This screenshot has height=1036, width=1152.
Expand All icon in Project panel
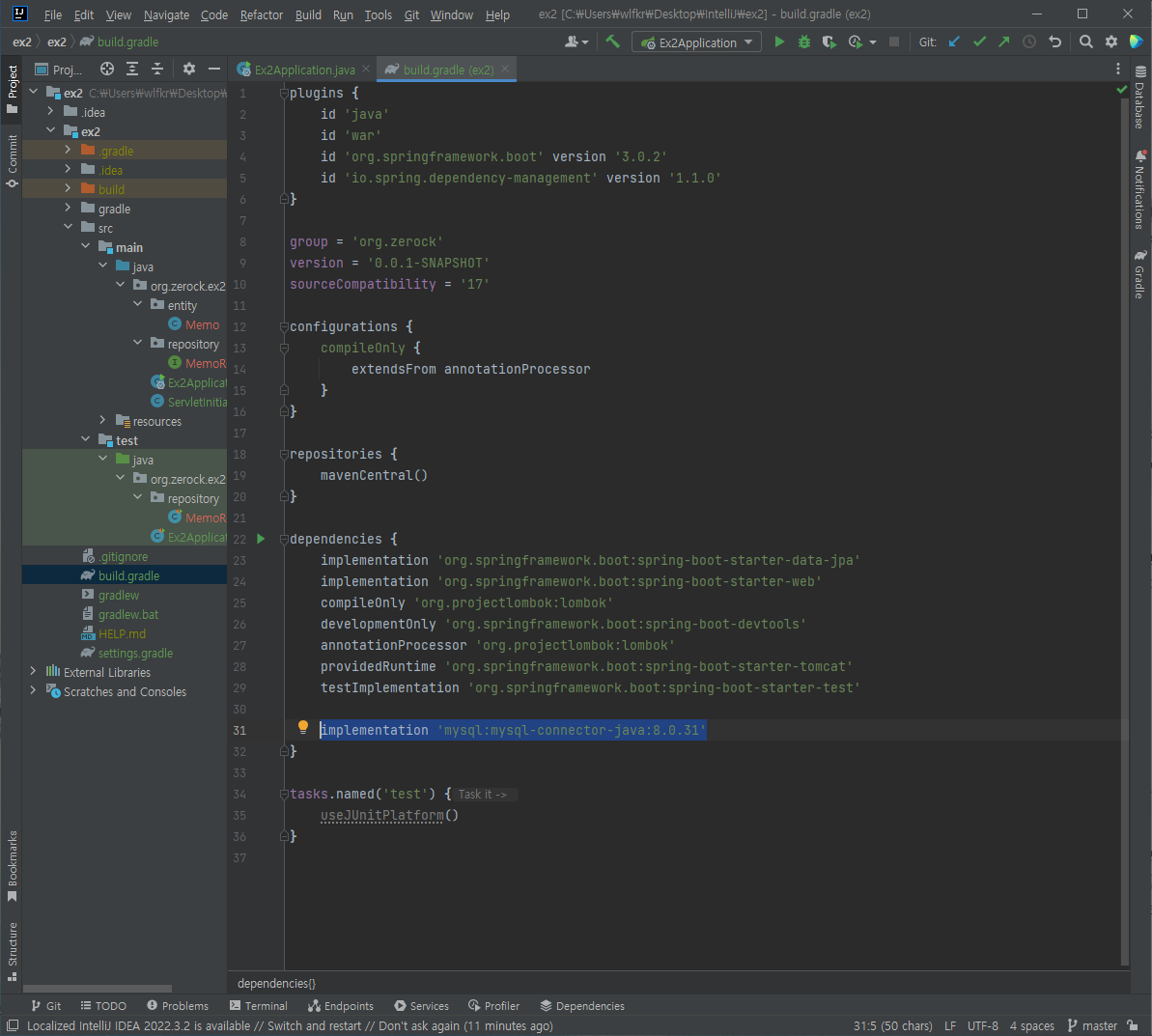pos(132,70)
